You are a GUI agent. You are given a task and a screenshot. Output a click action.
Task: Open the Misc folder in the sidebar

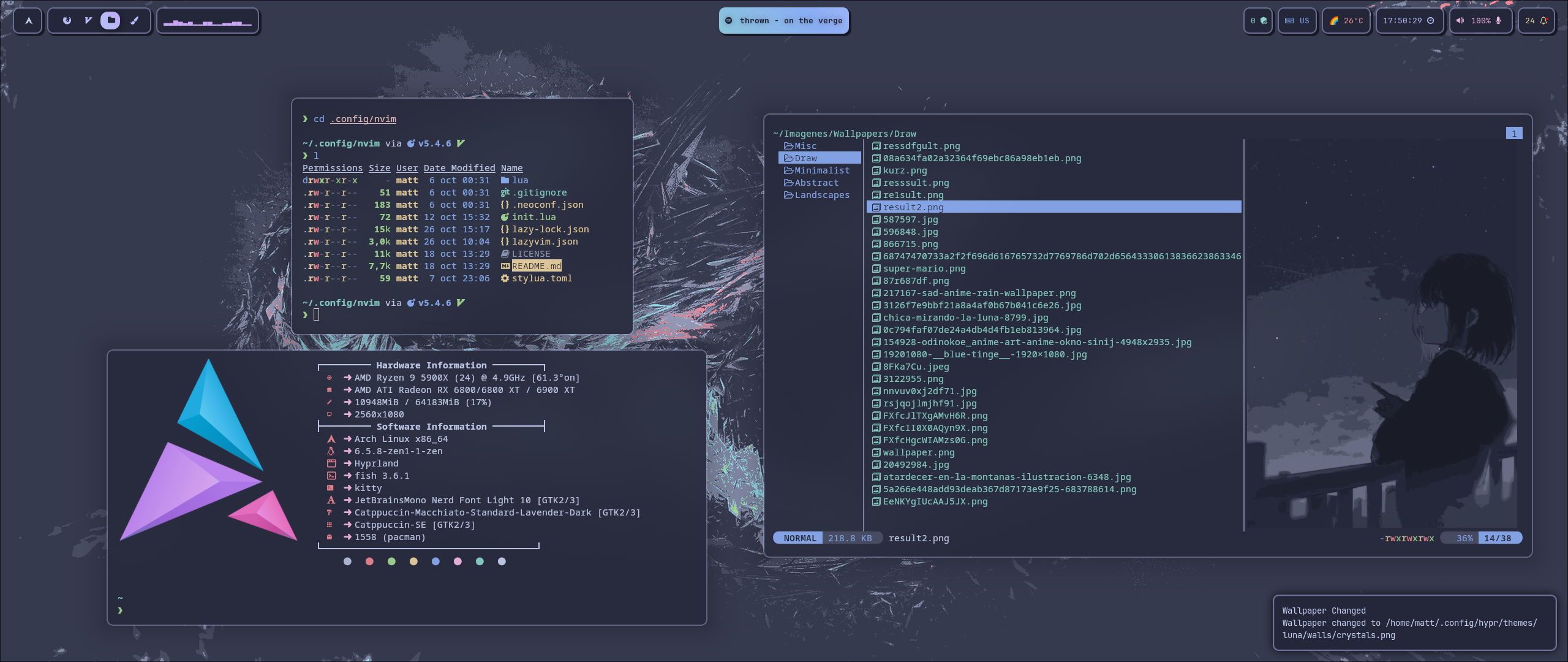[x=804, y=146]
